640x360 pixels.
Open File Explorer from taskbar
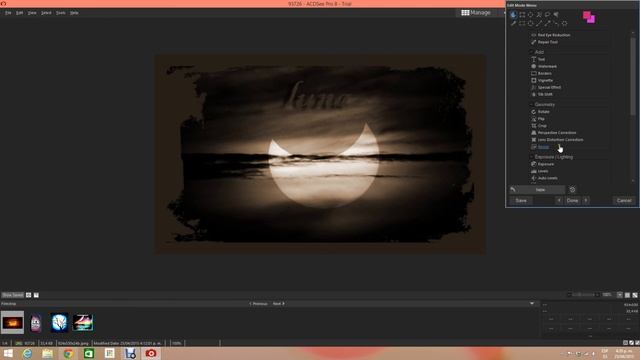48,353
